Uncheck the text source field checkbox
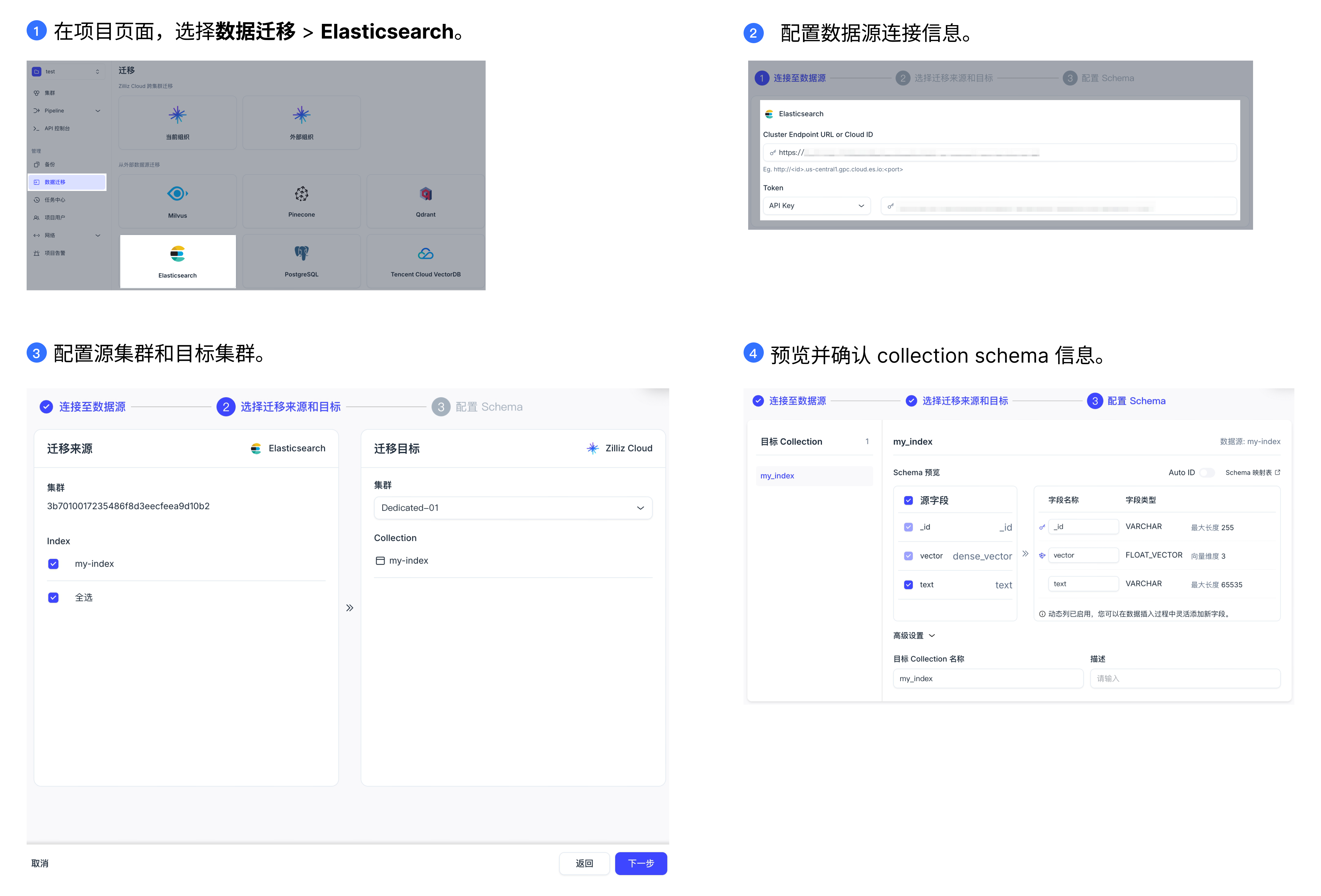The width and height of the screenshot is (1321, 896). pos(908,584)
